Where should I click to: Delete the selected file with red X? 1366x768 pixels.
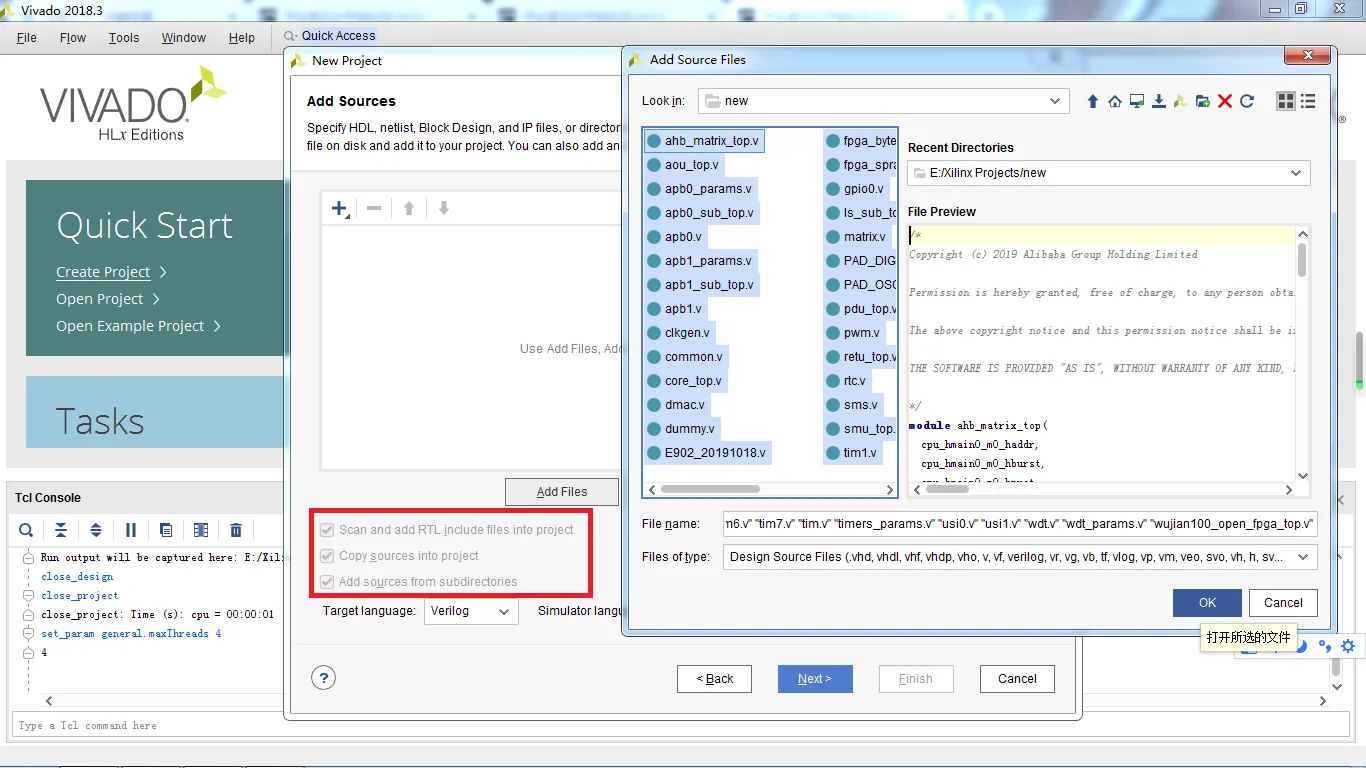(1224, 101)
